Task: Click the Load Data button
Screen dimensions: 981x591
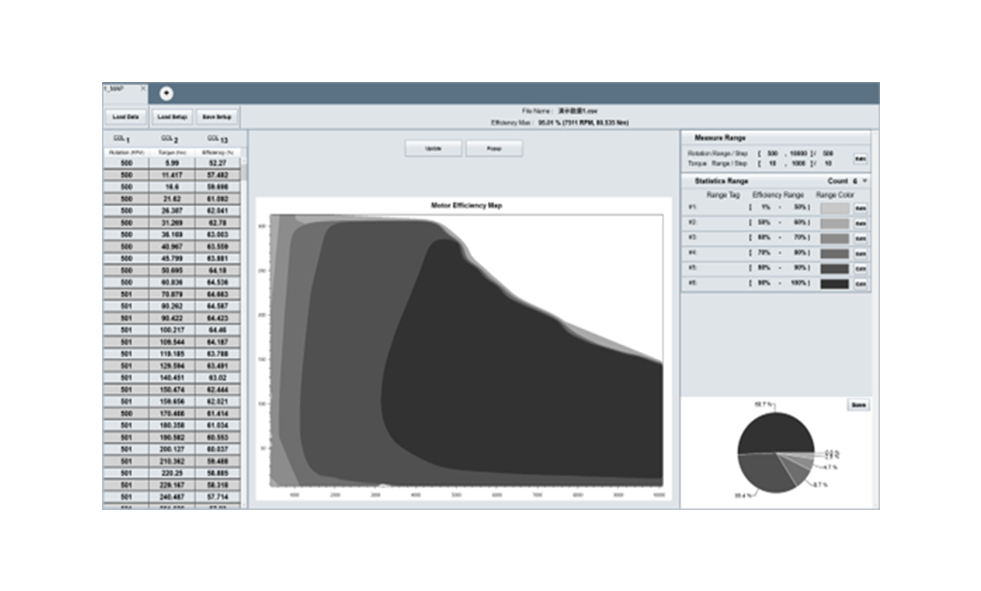Action: (126, 117)
